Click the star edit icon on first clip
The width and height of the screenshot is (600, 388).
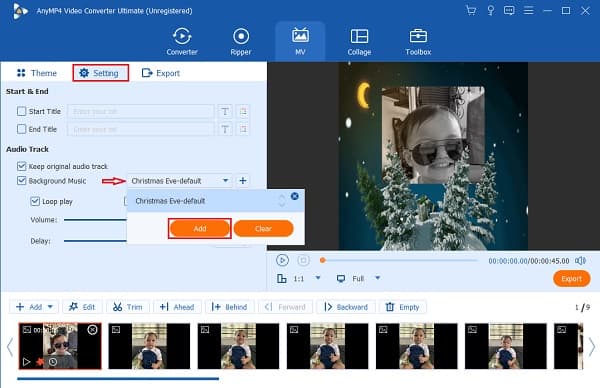tap(40, 362)
